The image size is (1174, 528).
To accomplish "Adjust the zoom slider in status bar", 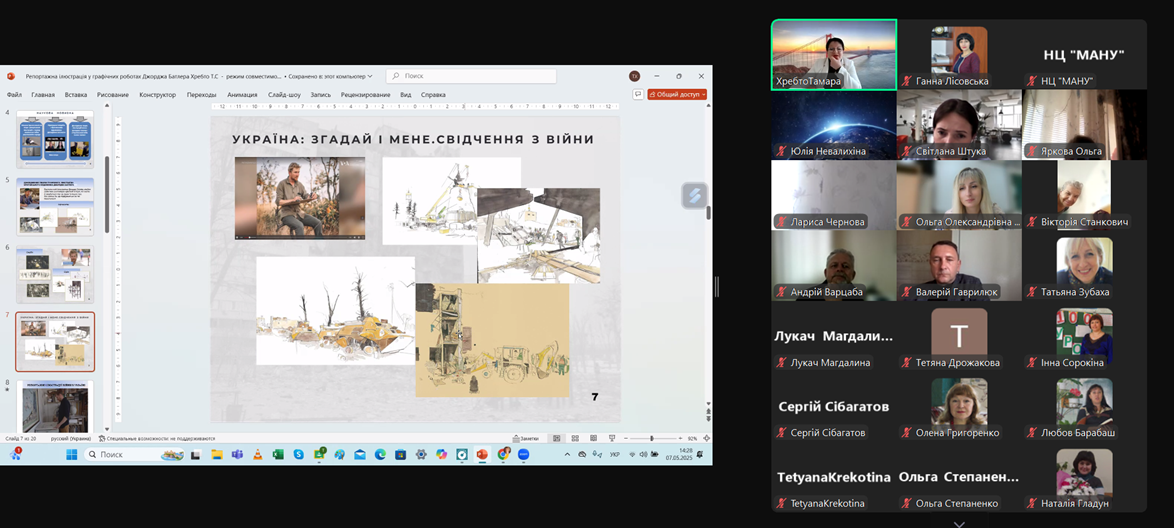I will click(x=651, y=438).
